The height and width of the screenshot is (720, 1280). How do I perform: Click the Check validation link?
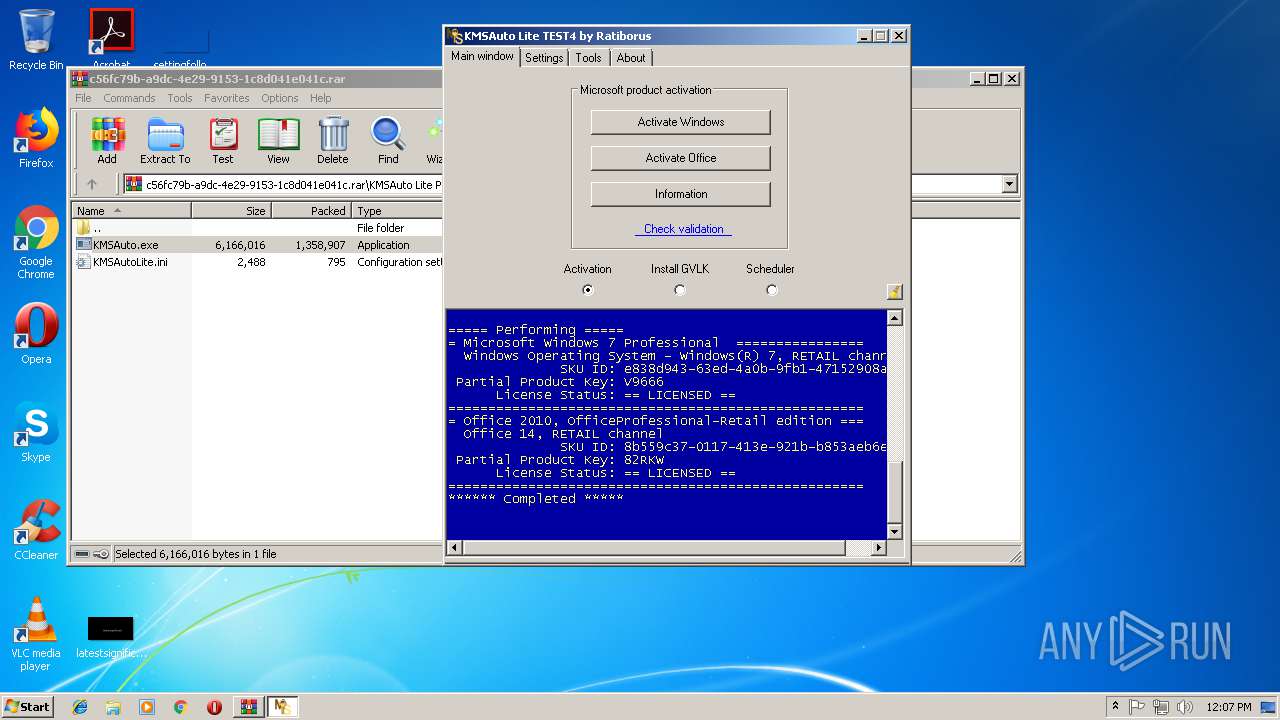(683, 229)
